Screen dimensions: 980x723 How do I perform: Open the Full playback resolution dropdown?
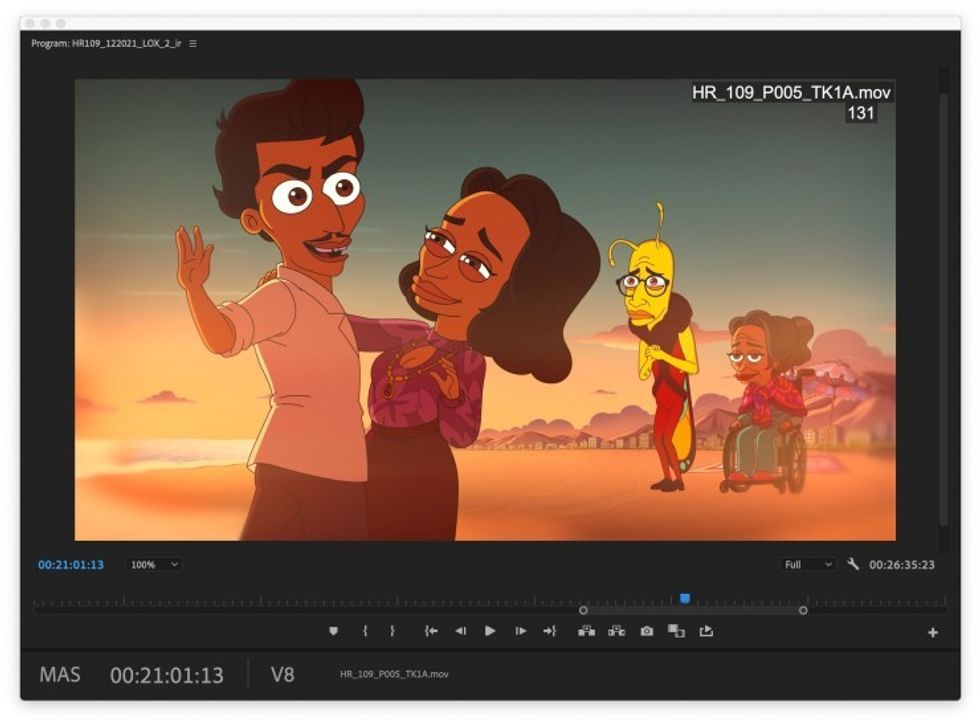pyautogui.click(x=808, y=564)
